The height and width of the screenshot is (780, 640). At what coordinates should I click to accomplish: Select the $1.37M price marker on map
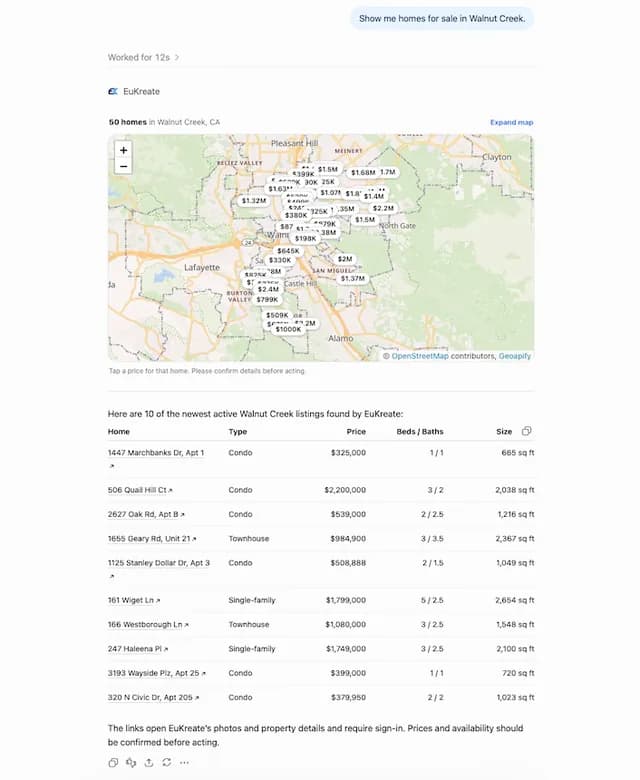click(x=353, y=279)
